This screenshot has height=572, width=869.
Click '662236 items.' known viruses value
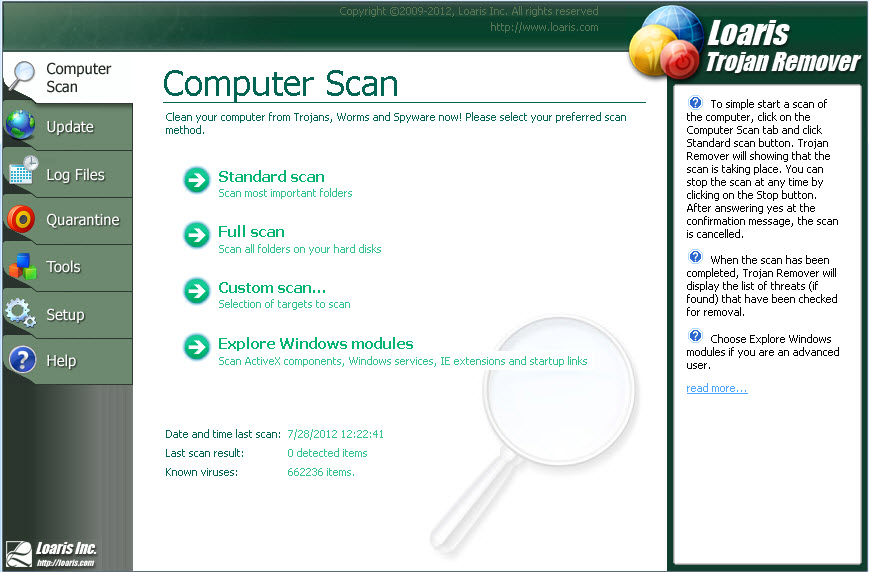click(x=320, y=472)
